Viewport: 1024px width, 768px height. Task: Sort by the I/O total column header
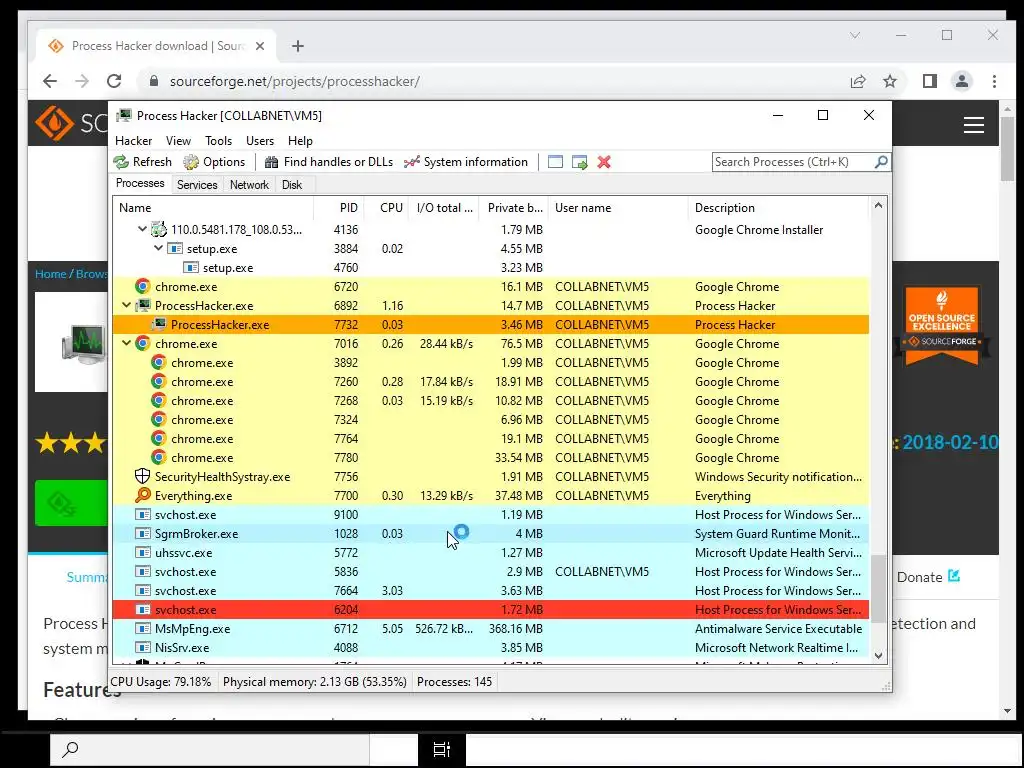[x=443, y=208]
